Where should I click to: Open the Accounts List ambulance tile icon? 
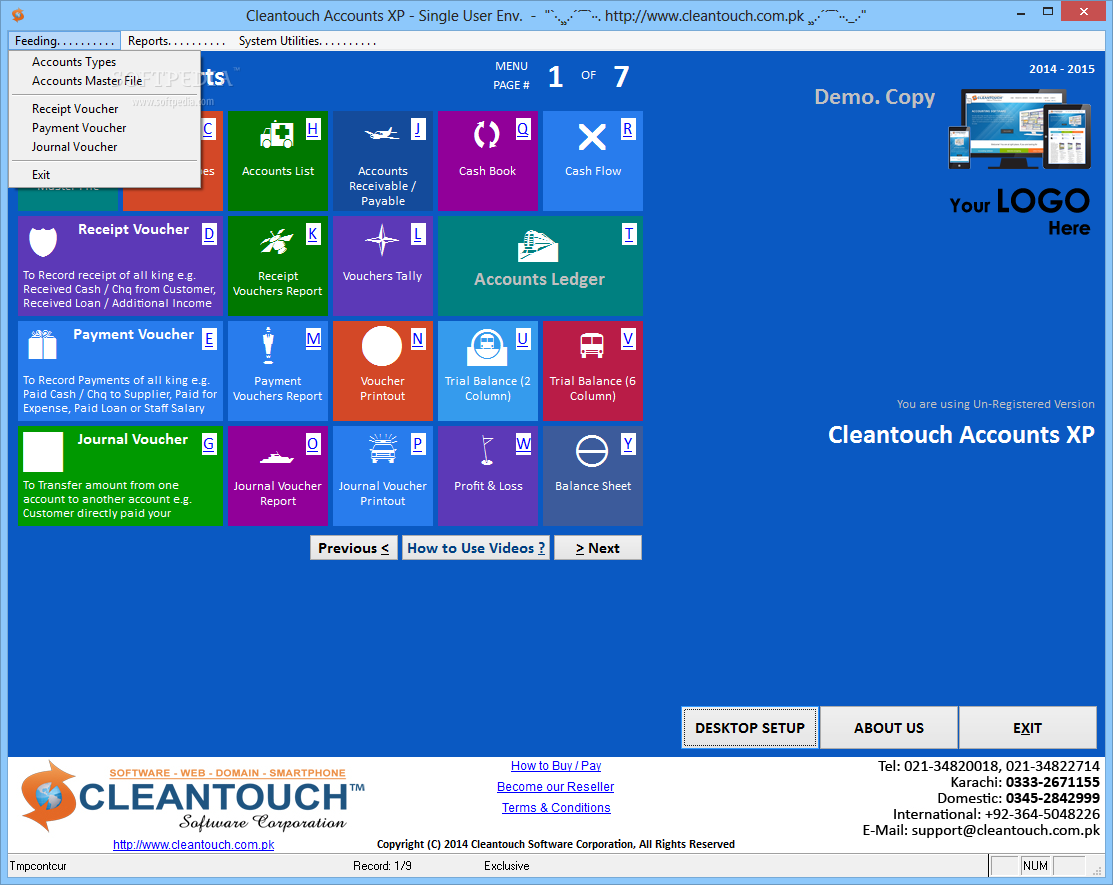coord(277,134)
